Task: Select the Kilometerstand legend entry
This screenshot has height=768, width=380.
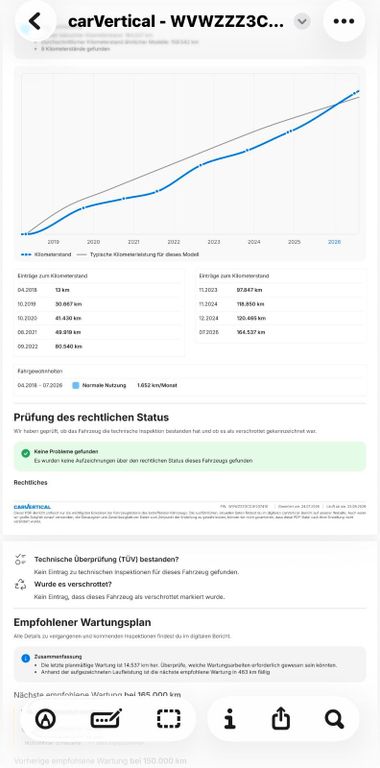Action: point(47,255)
